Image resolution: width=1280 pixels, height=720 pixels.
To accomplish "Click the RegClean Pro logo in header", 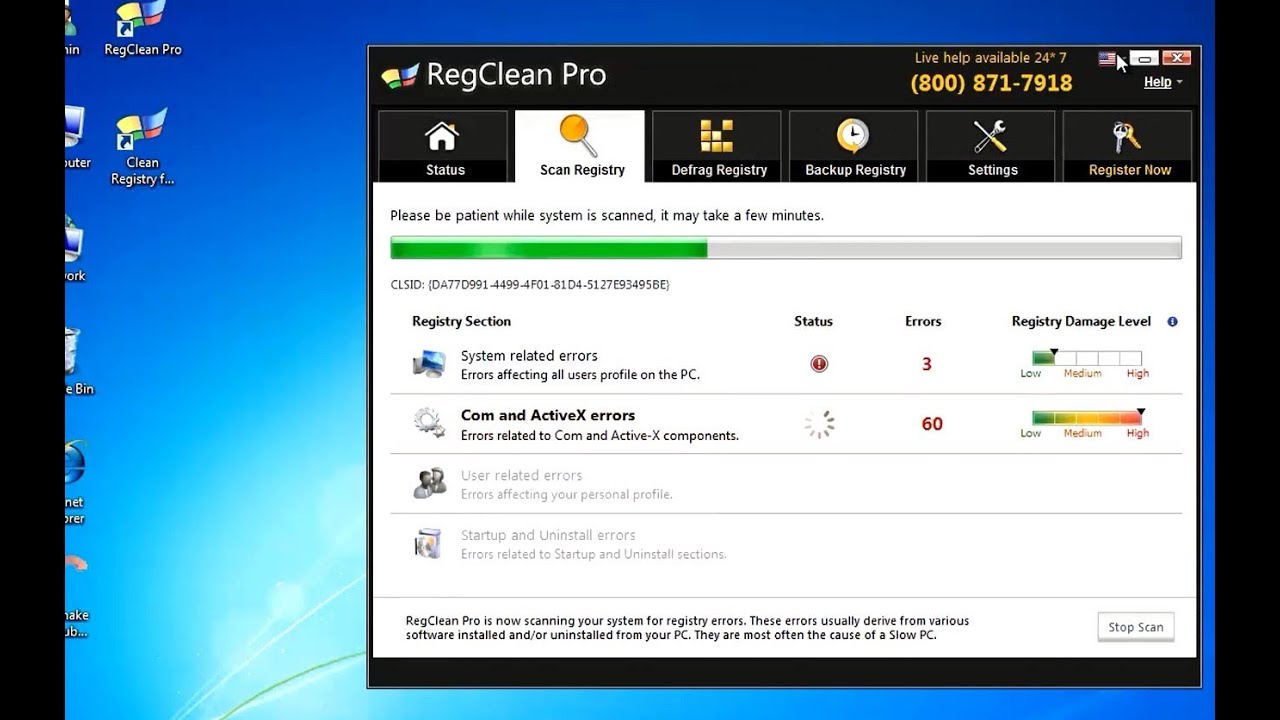I will (494, 75).
